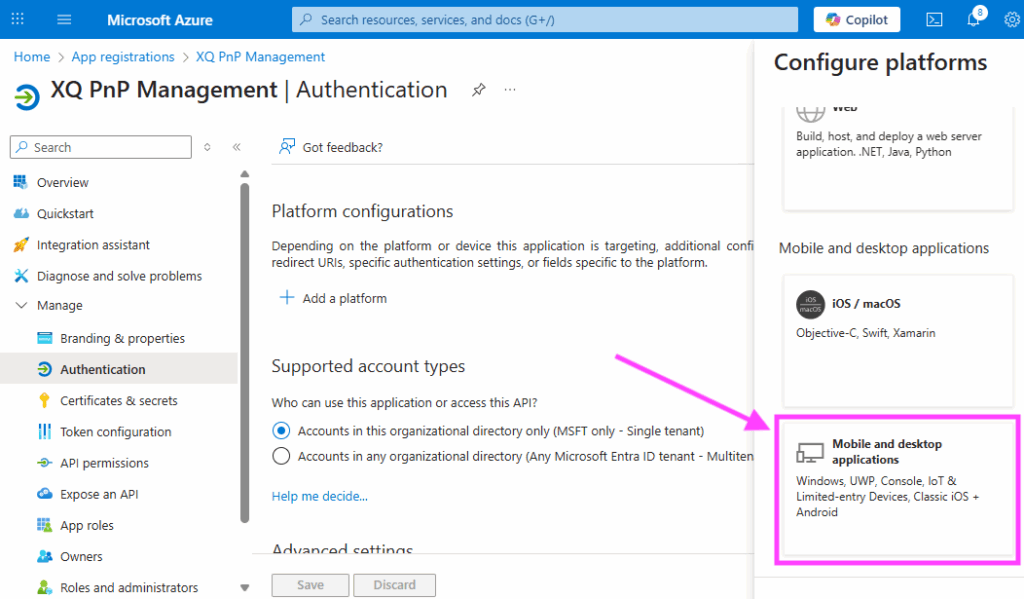Screen dimensions: 1024x599
Task: Pin the Authentication blade
Action: 478,90
